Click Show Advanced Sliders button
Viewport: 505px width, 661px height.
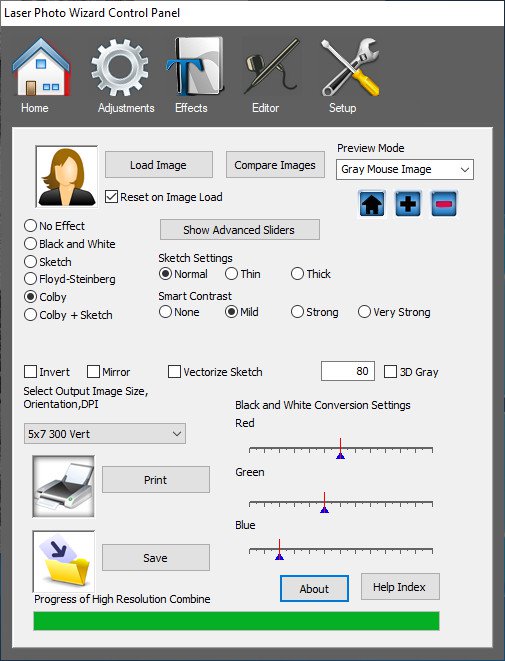coord(239,230)
